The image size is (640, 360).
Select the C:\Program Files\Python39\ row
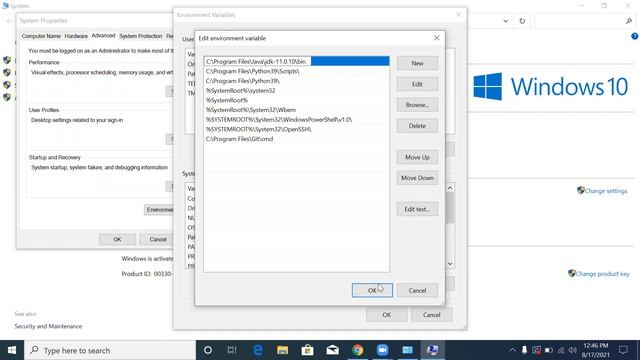point(296,81)
